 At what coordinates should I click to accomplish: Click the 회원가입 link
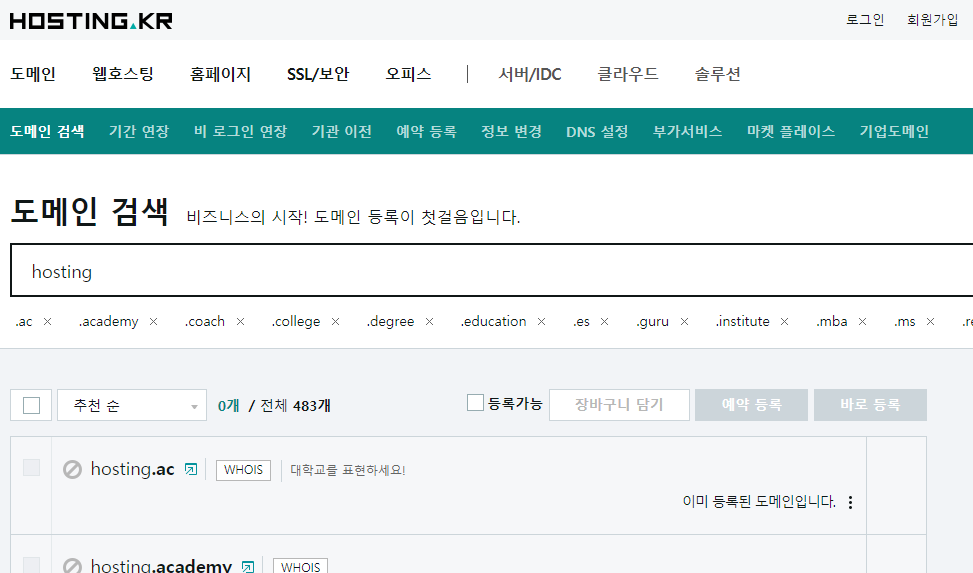pyautogui.click(x=933, y=20)
